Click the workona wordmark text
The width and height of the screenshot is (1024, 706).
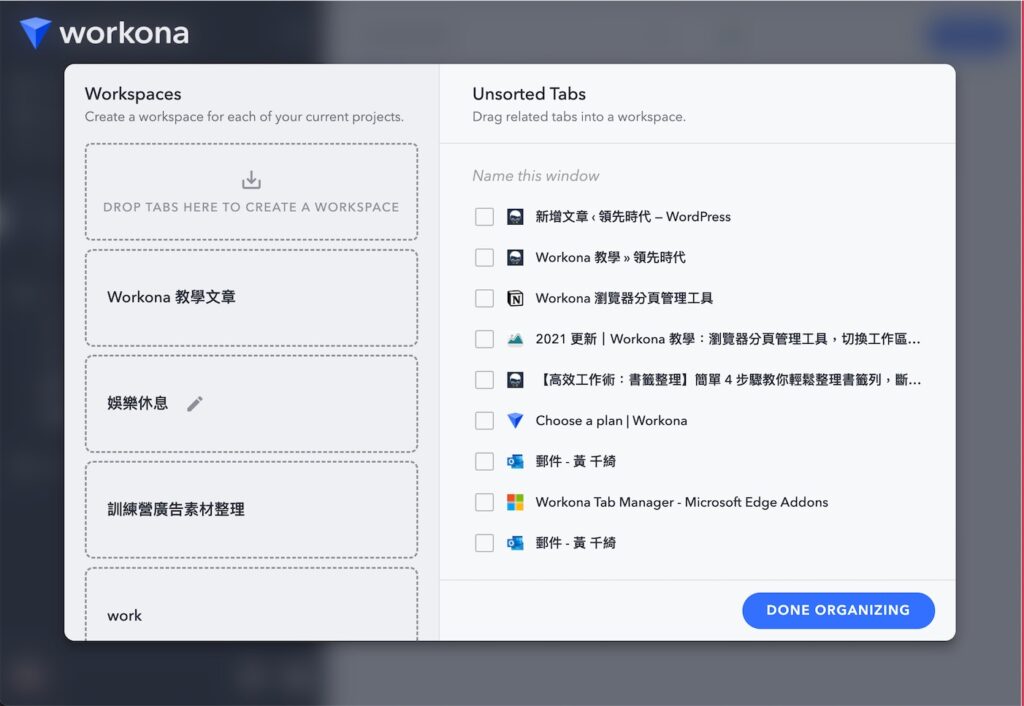pyautogui.click(x=124, y=33)
